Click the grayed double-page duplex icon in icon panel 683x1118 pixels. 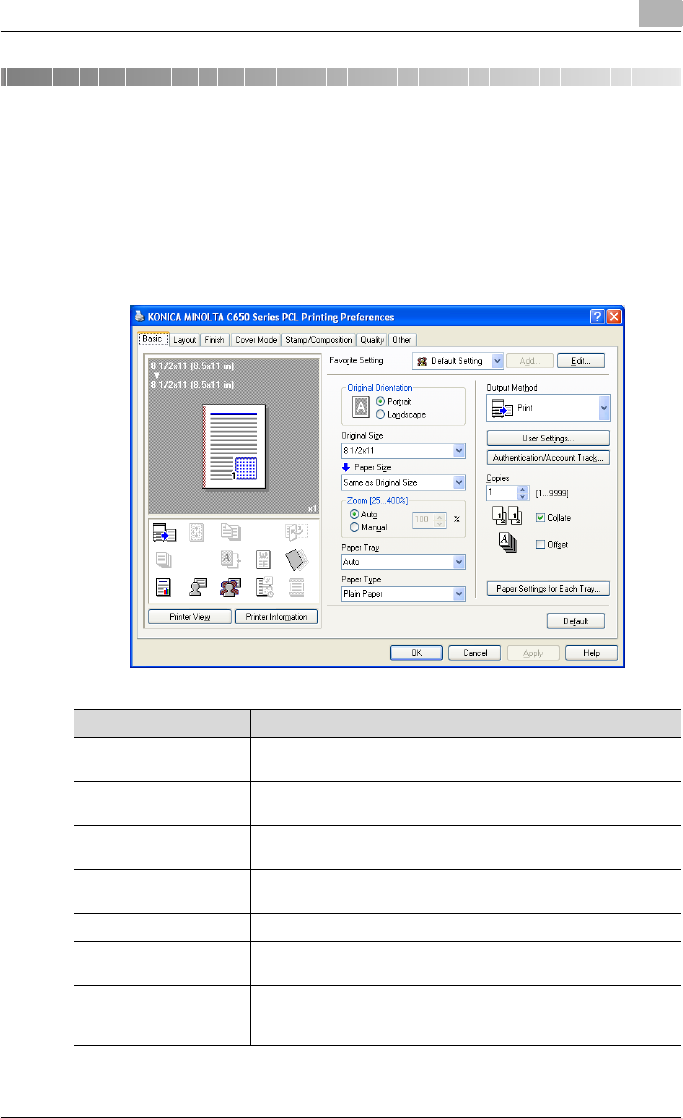pos(230,532)
